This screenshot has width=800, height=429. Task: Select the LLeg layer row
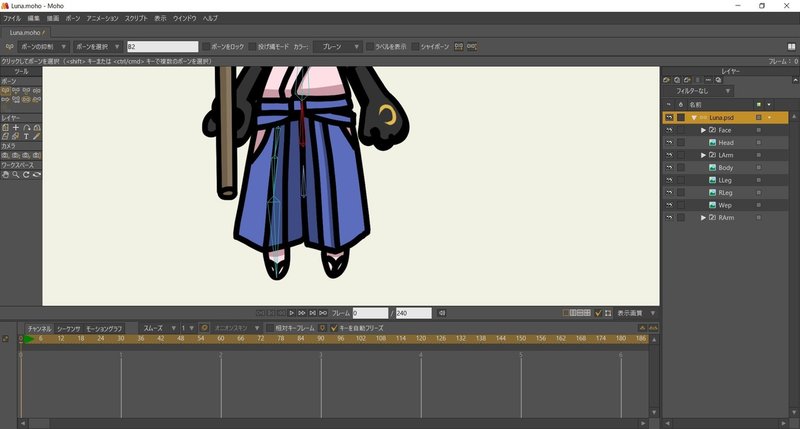tap(725, 180)
